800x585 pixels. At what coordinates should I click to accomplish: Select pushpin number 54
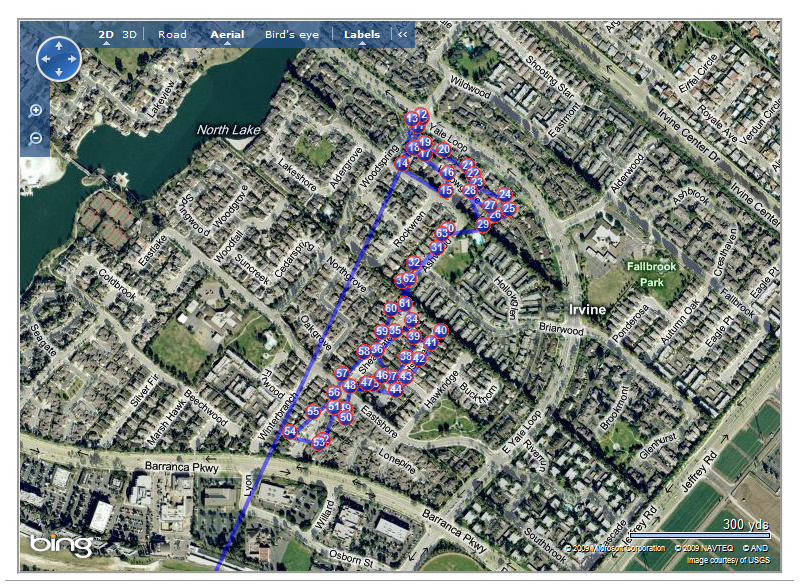(290, 432)
